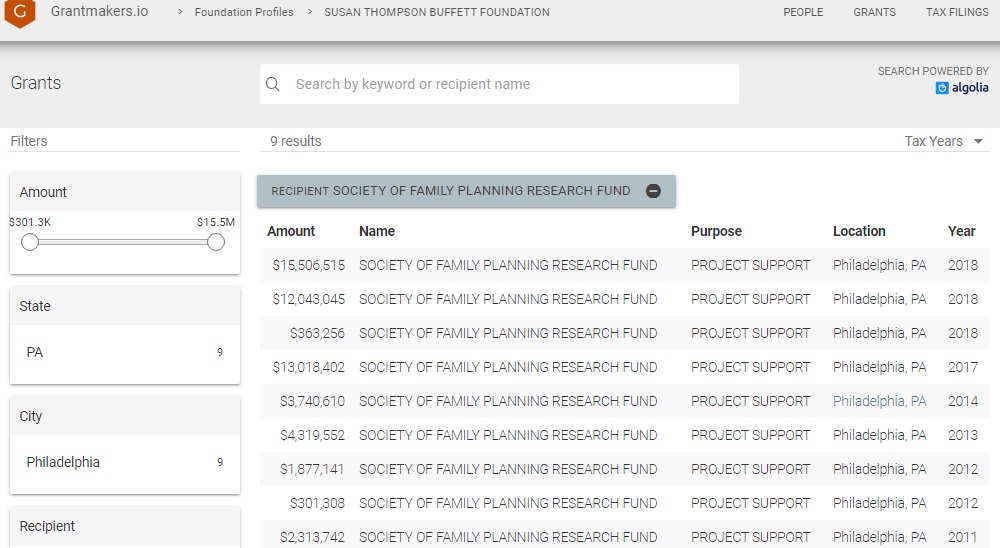
Task: Click the Grantmakers.io site title
Action: pyautogui.click(x=99, y=11)
